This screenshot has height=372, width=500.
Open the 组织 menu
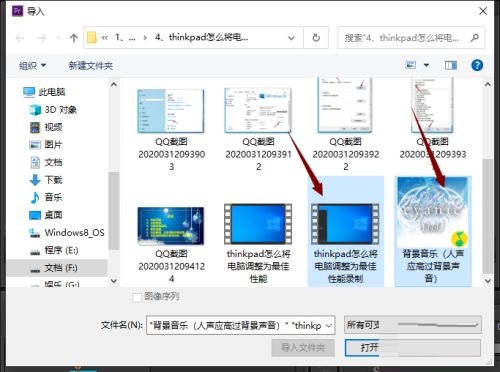click(32, 66)
